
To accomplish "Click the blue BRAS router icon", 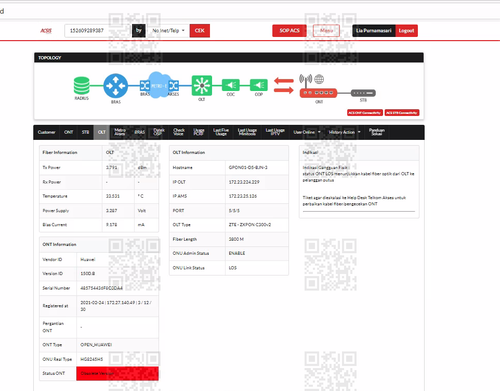I will [x=116, y=86].
